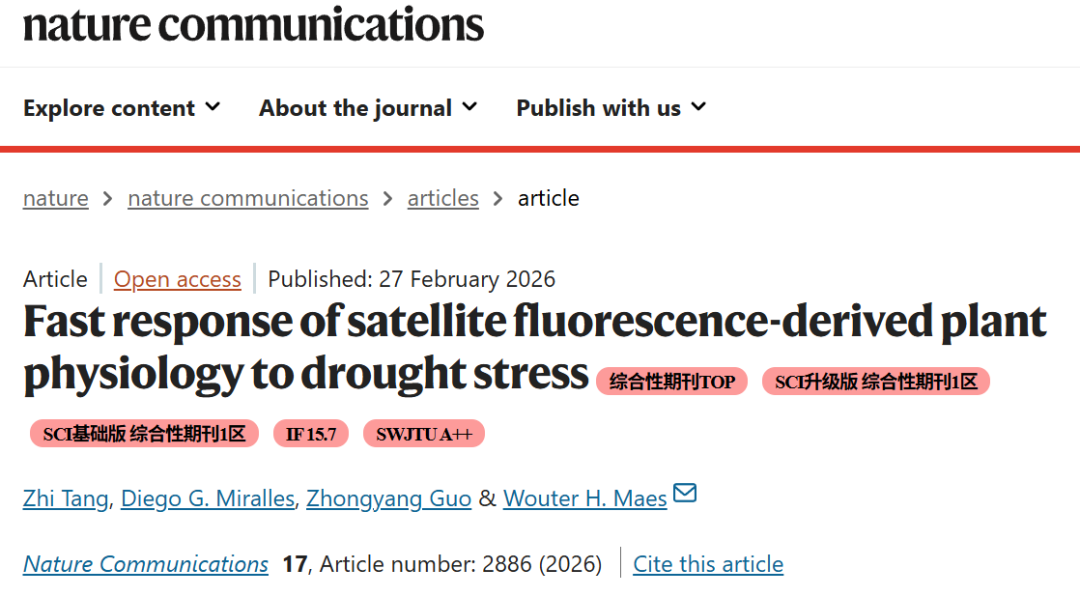Expand the Explore content dropdown

(x=121, y=108)
